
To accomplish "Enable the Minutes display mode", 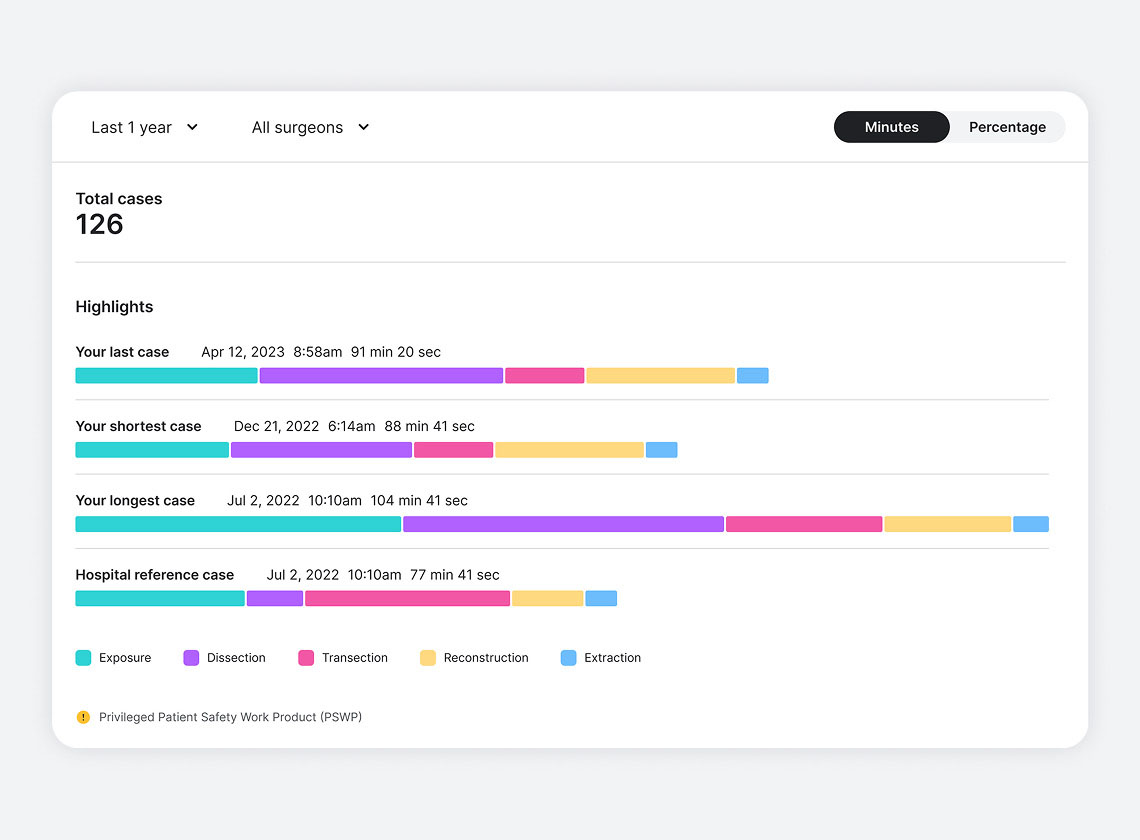I will click(891, 127).
